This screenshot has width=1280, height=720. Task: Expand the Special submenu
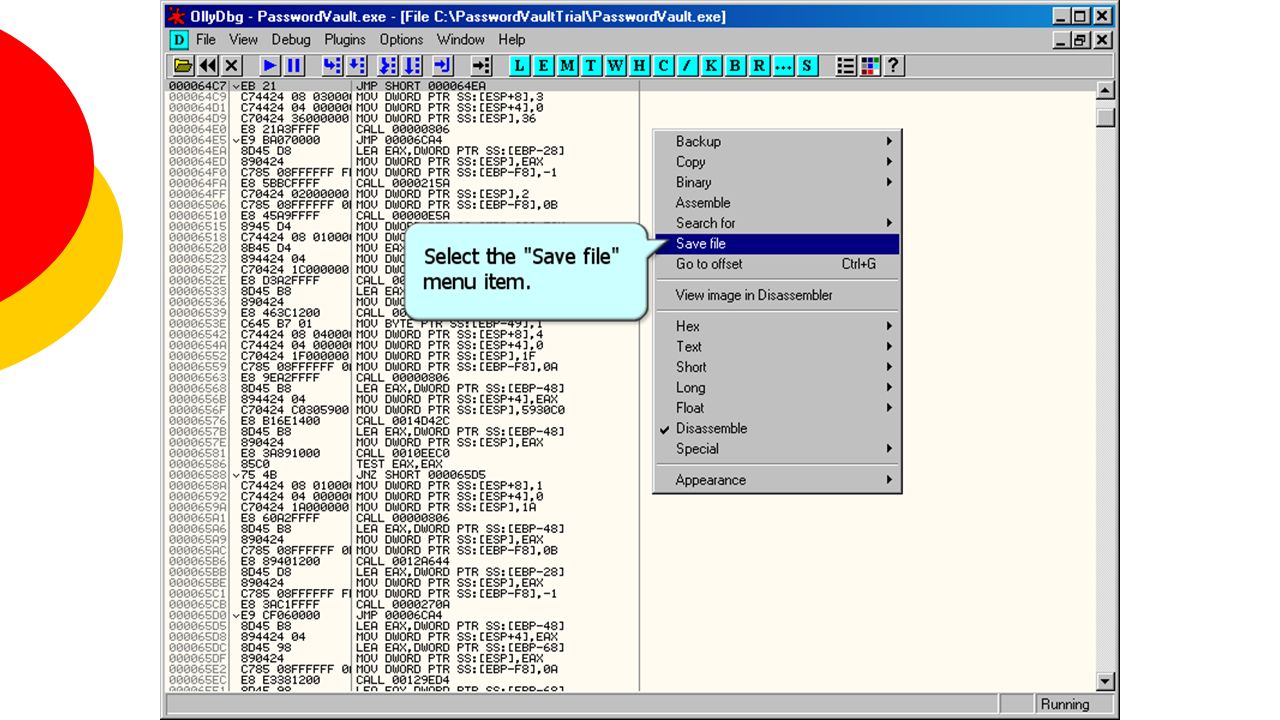(777, 449)
